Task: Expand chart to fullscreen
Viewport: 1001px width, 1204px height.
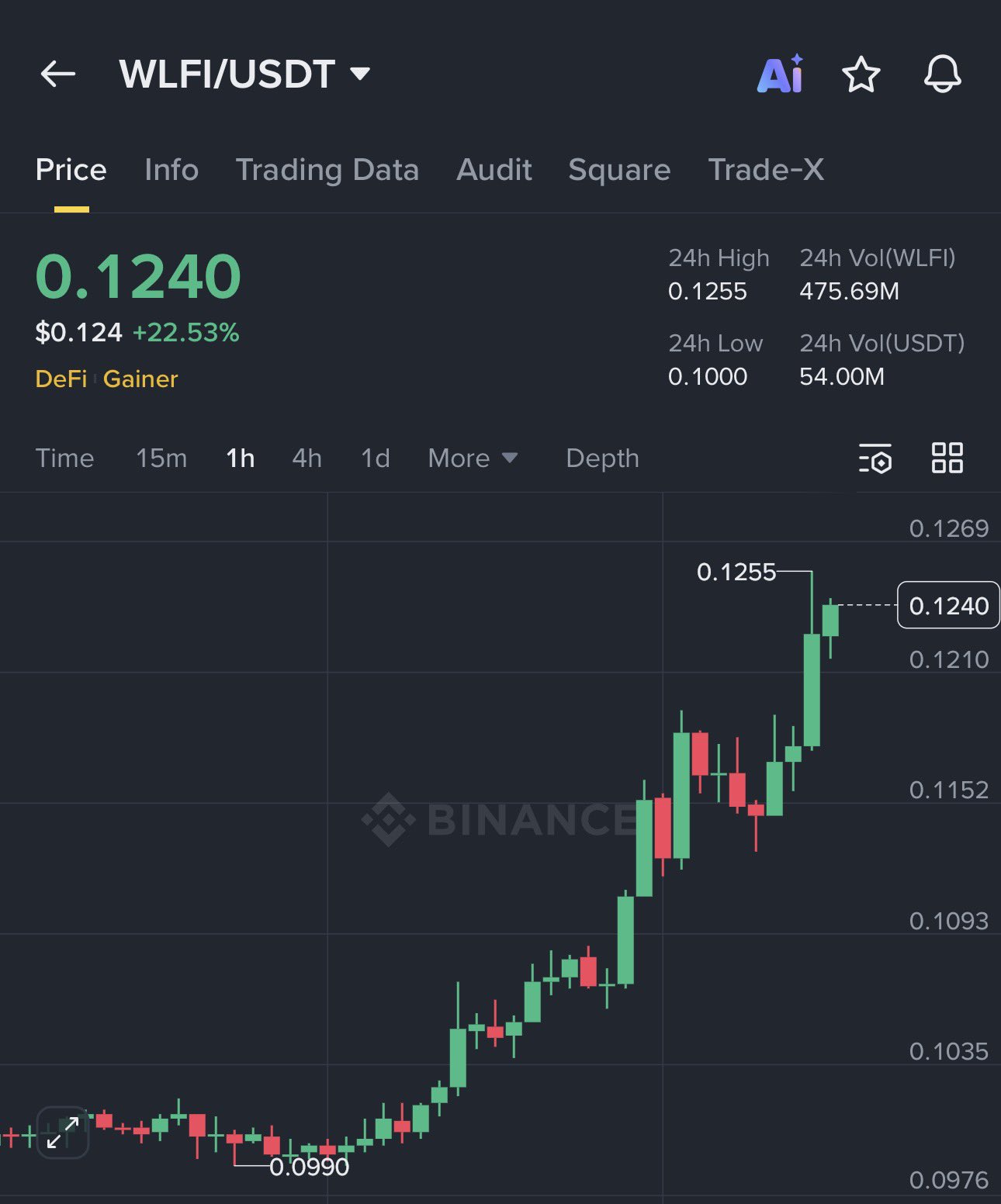Action: point(63,1132)
